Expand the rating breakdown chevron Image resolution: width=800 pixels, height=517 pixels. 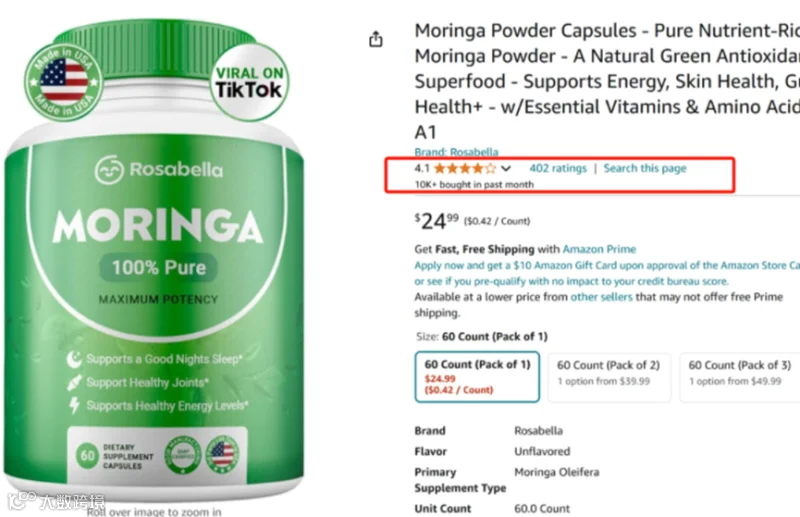tap(506, 168)
